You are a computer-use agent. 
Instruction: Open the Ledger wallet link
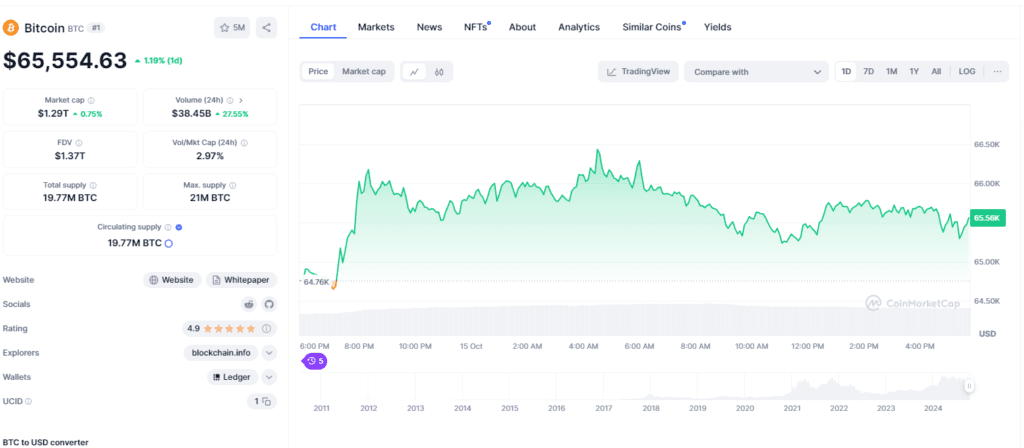pos(232,377)
